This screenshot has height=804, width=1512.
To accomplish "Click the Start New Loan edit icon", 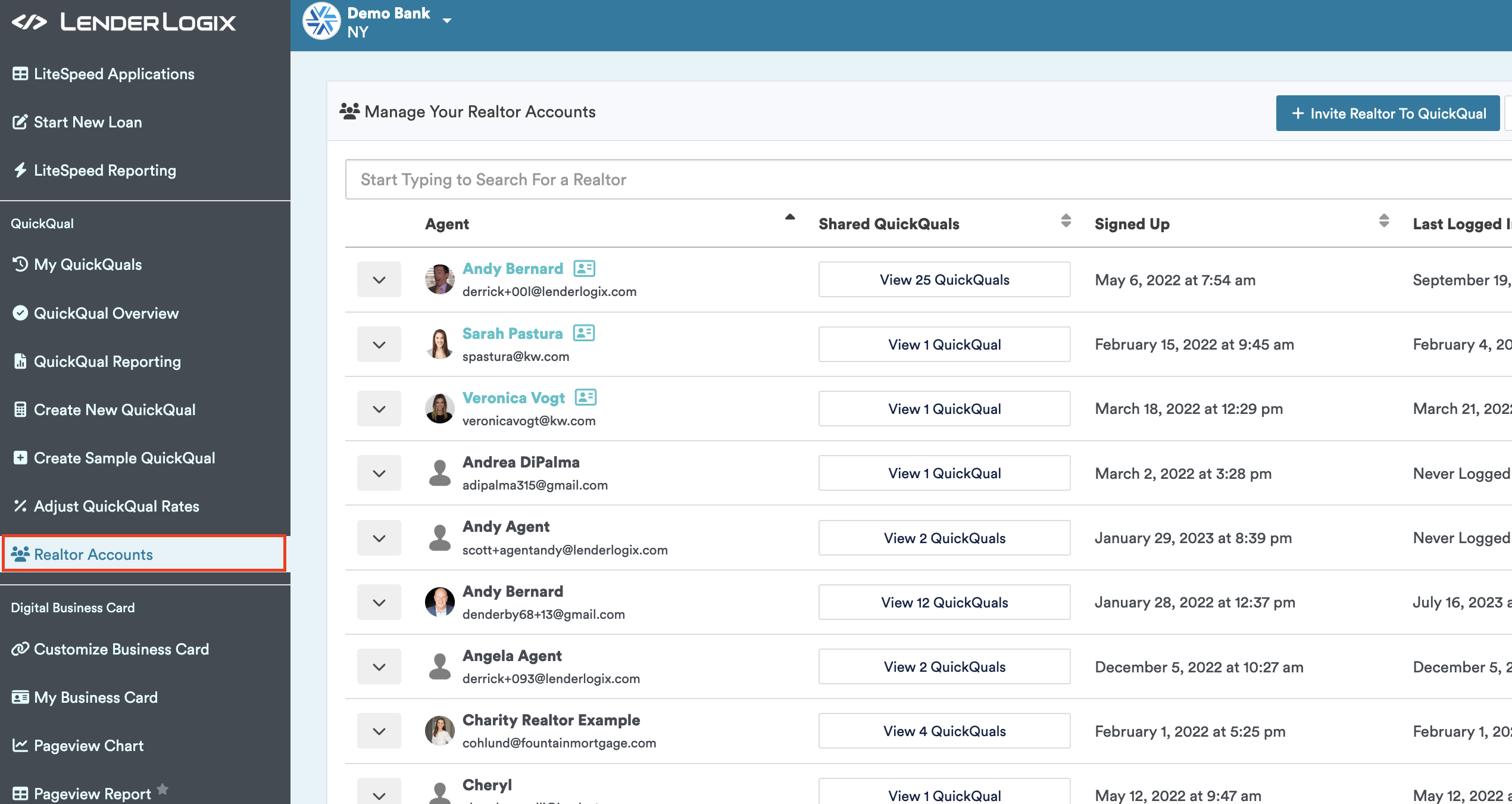I will coord(20,122).
